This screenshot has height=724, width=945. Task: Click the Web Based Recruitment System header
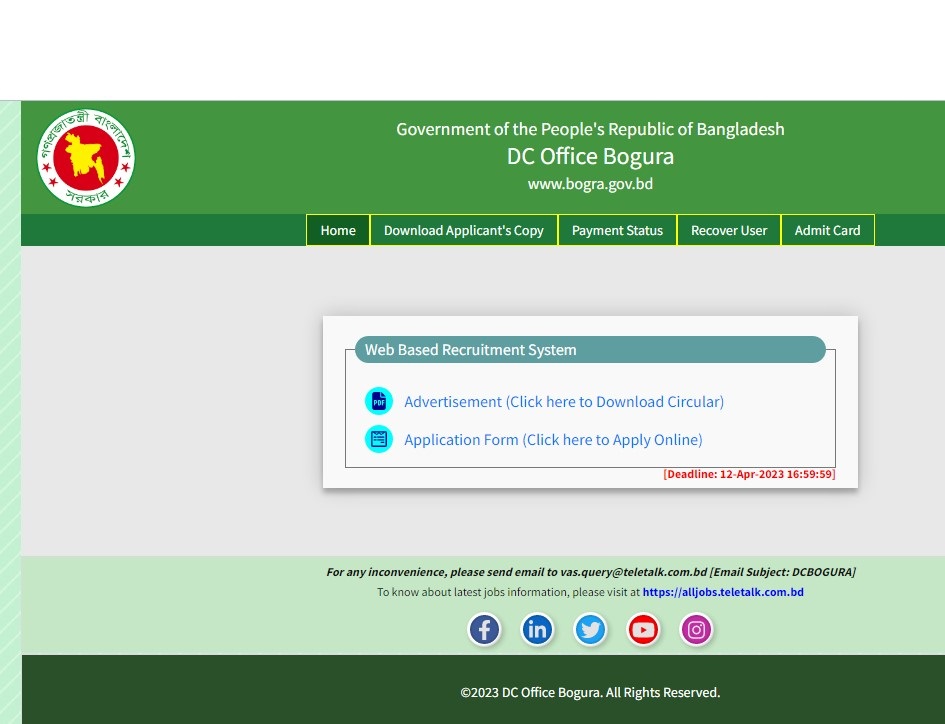(x=470, y=349)
